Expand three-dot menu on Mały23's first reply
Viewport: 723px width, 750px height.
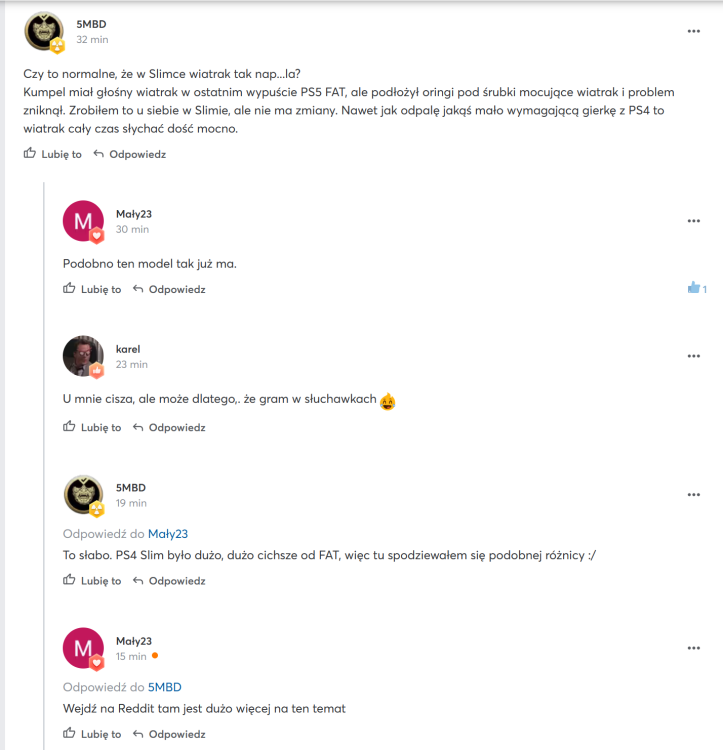[693, 221]
